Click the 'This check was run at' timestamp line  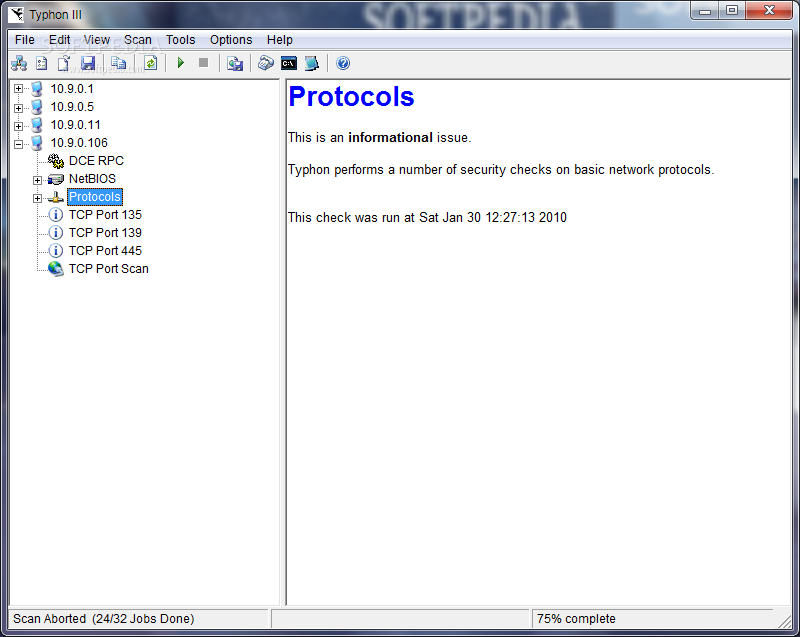[427, 217]
